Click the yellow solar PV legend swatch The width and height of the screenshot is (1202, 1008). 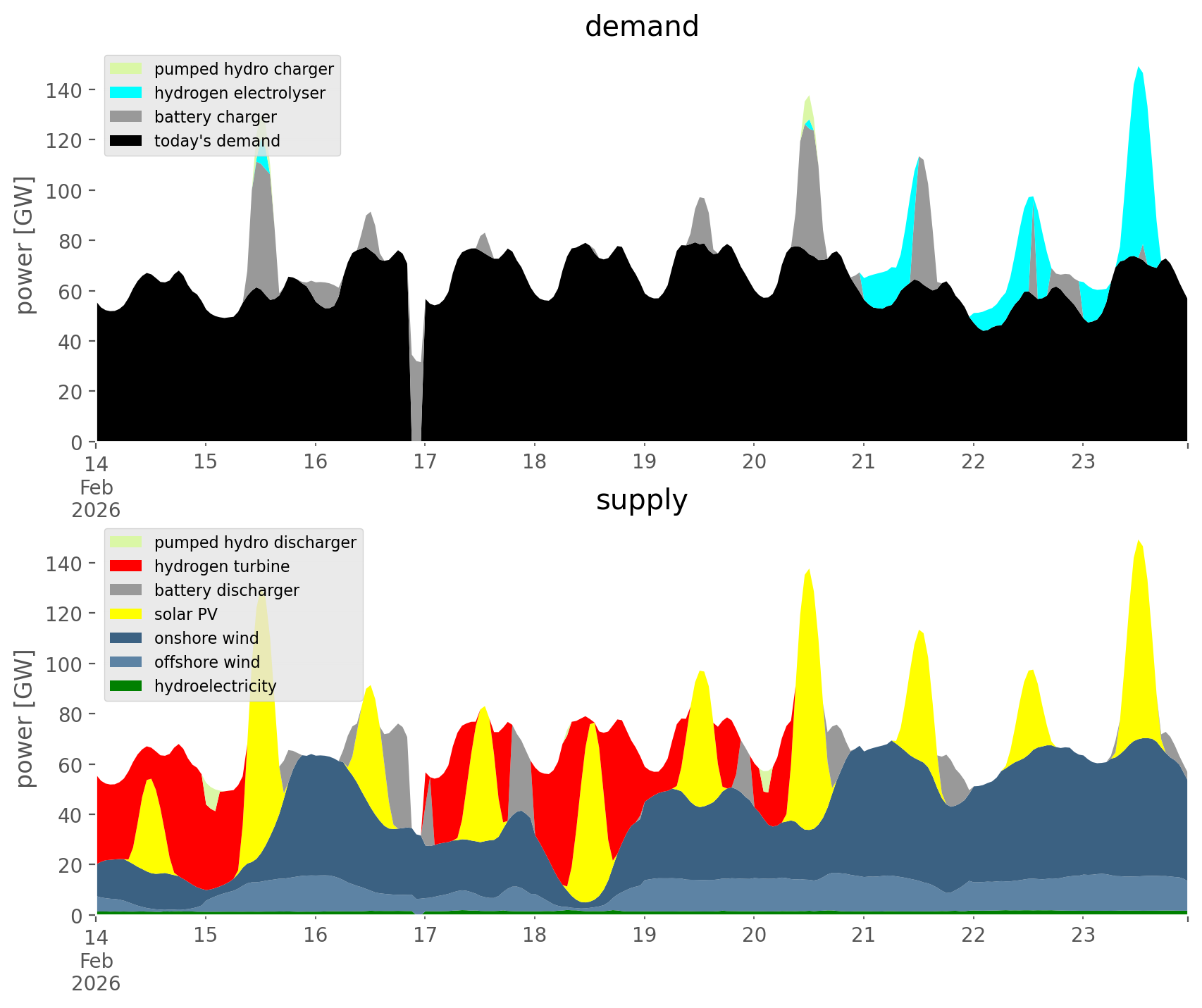(x=126, y=614)
